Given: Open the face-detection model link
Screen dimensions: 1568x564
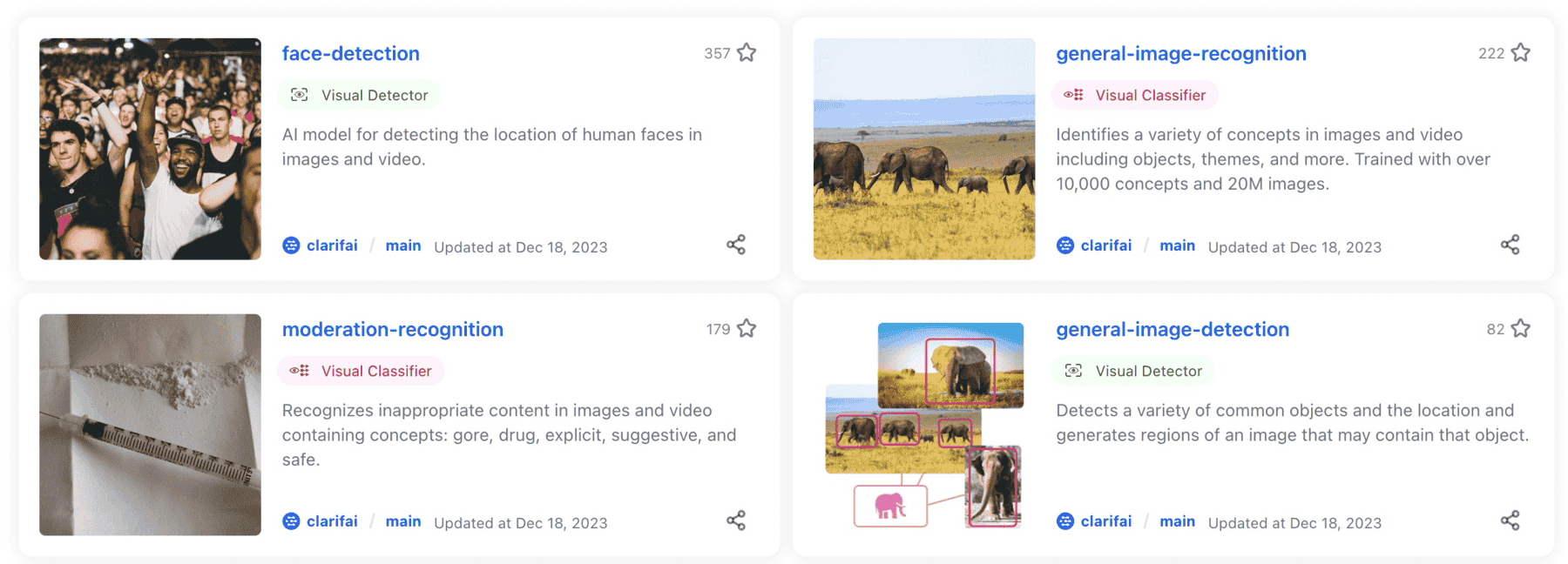Looking at the screenshot, I should coord(350,54).
